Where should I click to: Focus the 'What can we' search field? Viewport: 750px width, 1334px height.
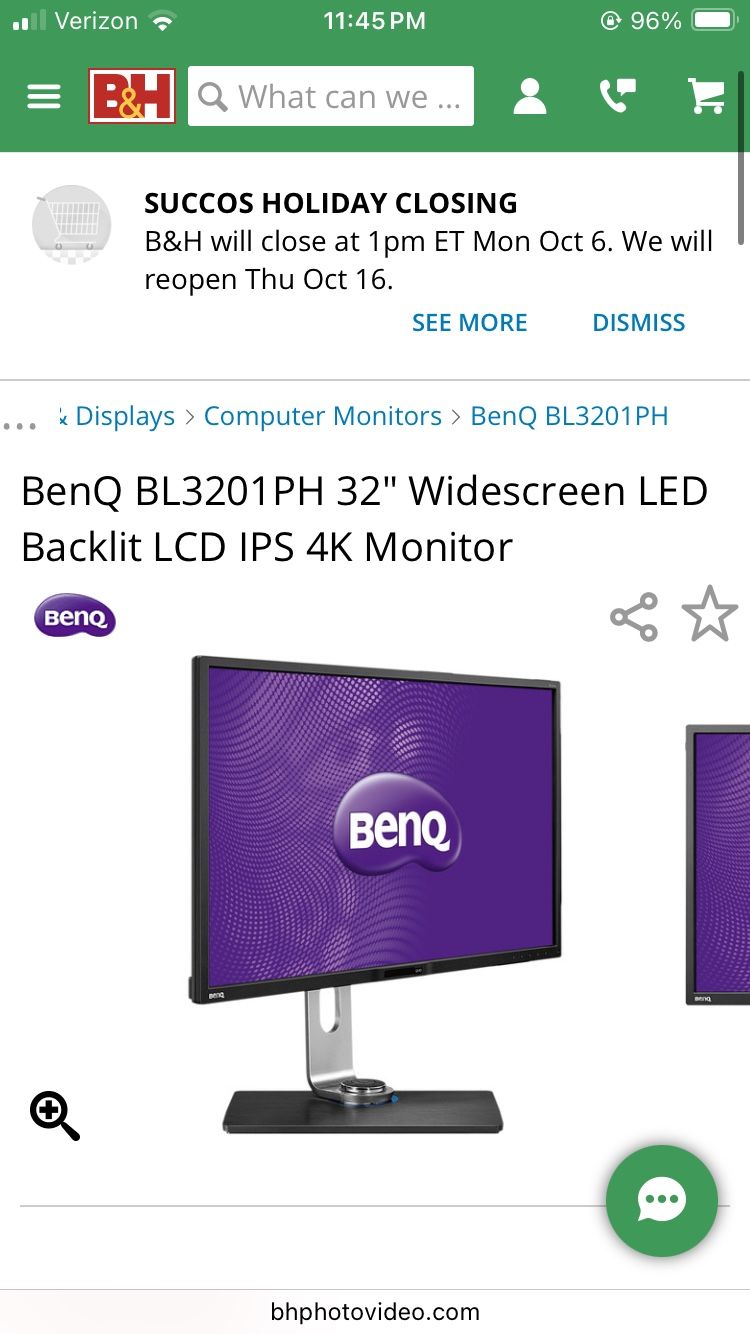pyautogui.click(x=331, y=96)
